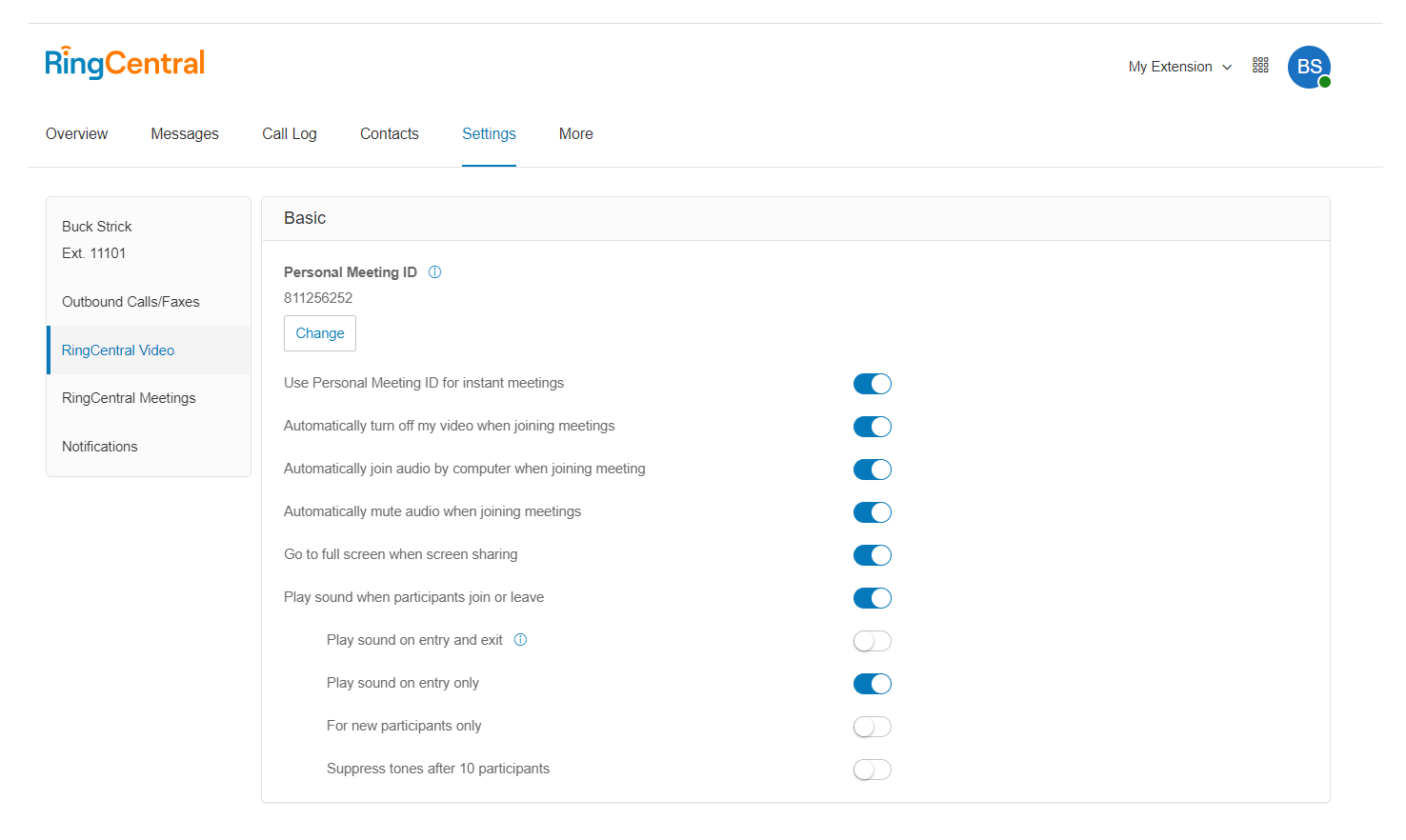Switch to the Call Log tab

click(x=290, y=134)
